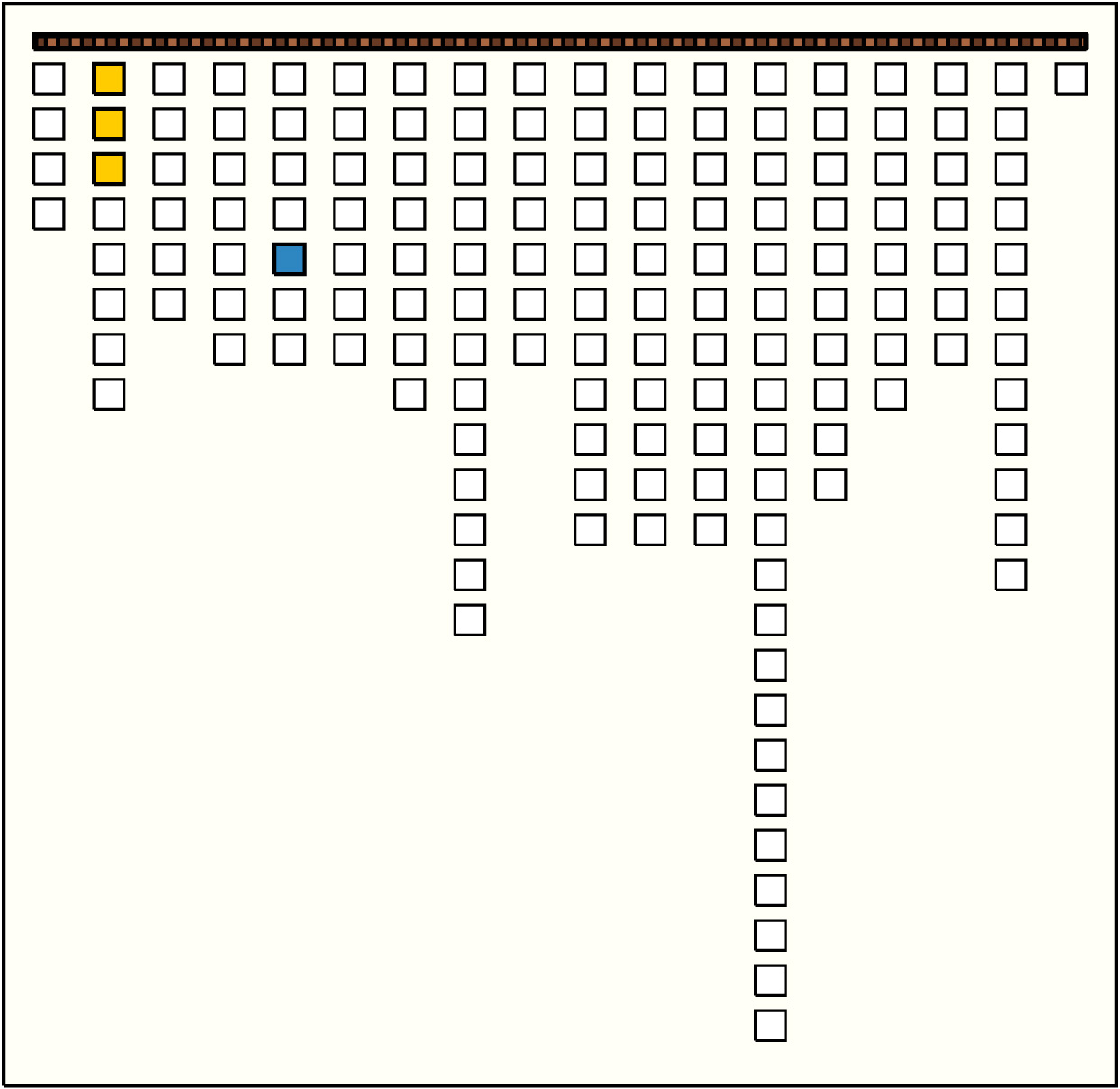Click the empty square right of the lowest yellow square
Image resolution: width=1120 pixels, height=1089 pixels.
pyautogui.click(x=170, y=169)
